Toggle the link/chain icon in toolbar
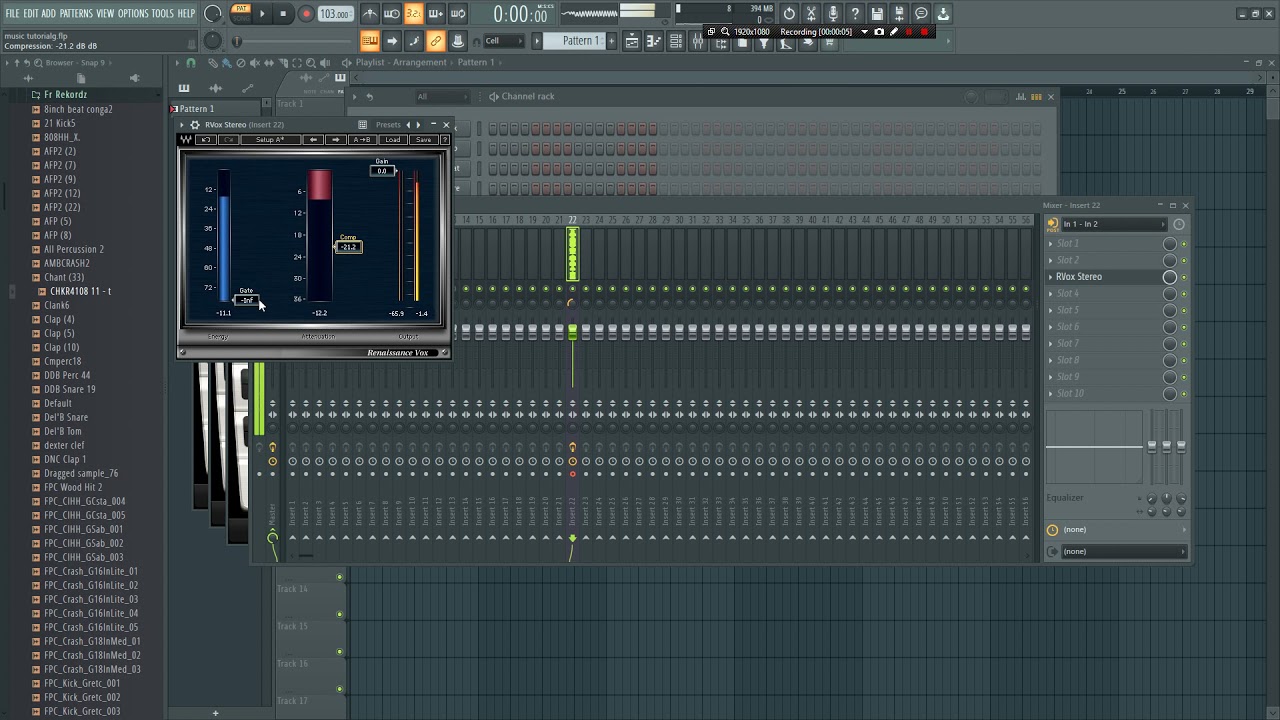This screenshot has width=1280, height=720. coord(436,41)
